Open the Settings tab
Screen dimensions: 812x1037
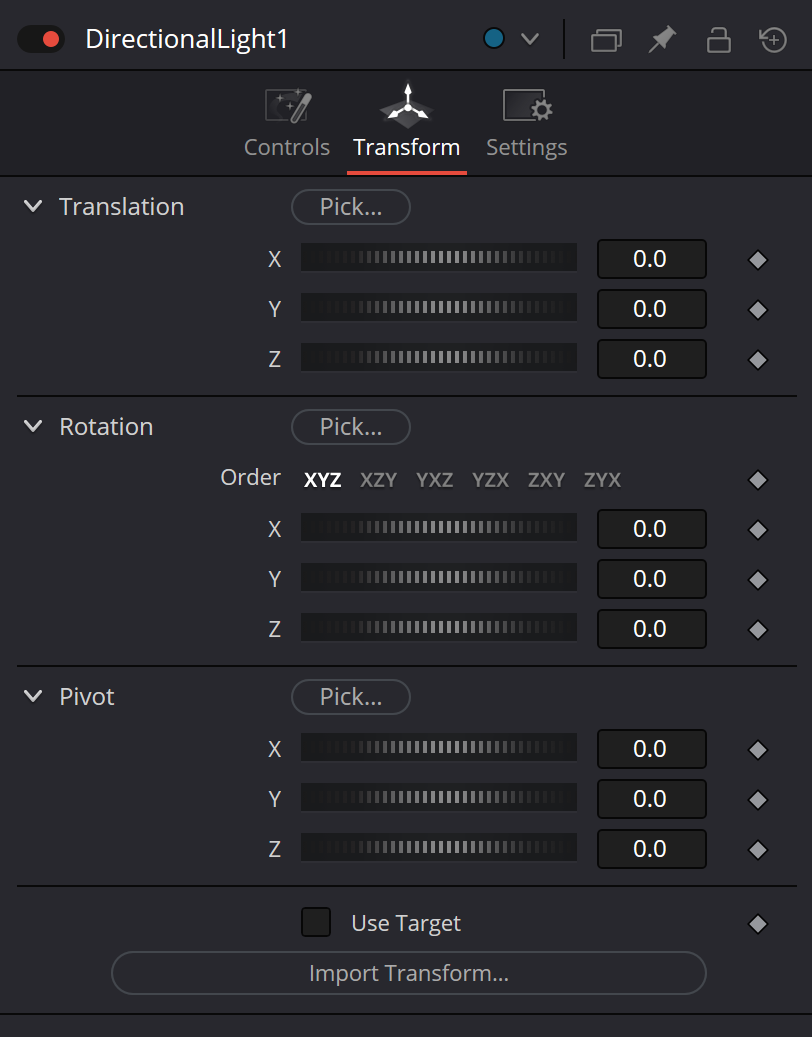[x=527, y=124]
